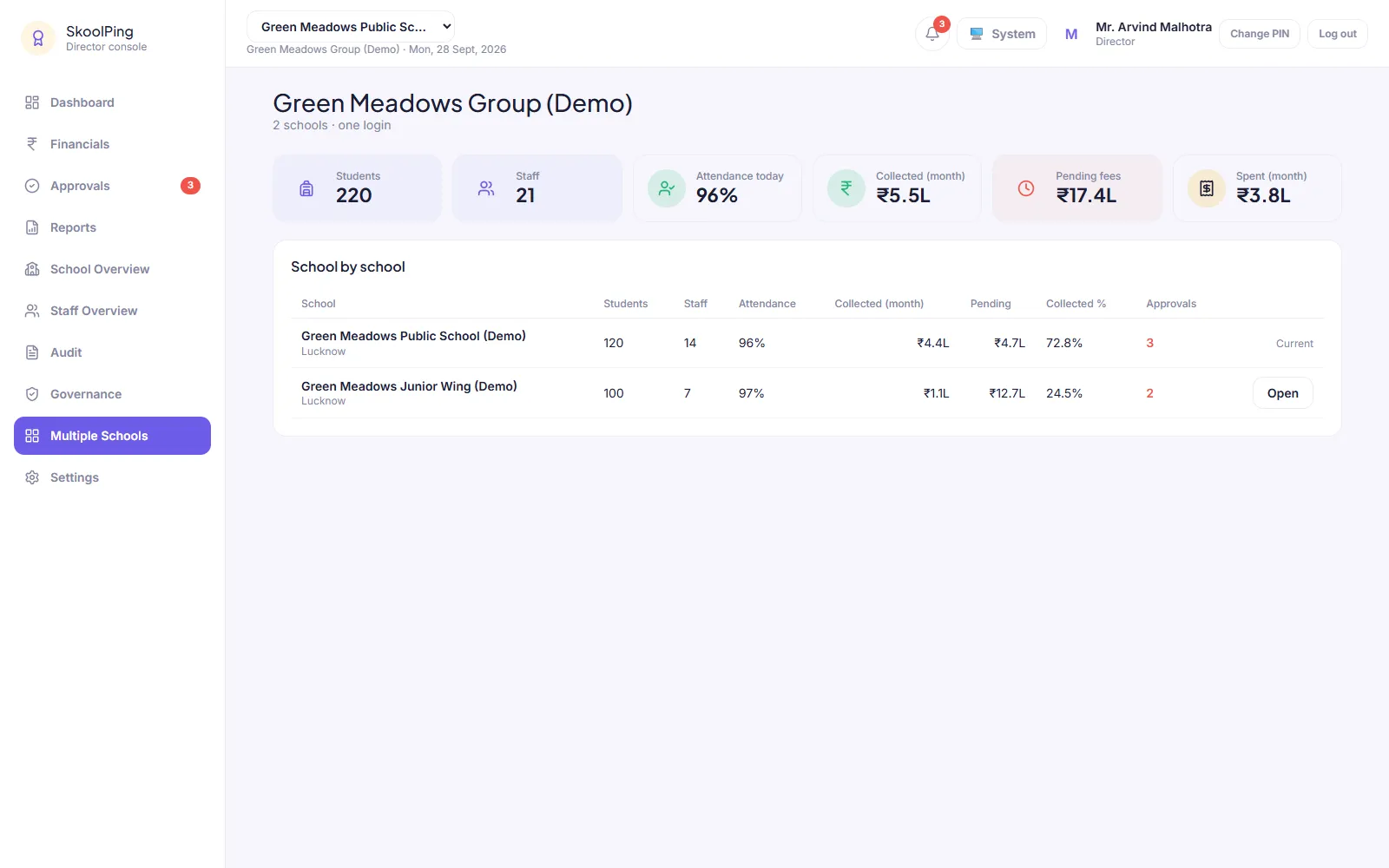Click the ₹4.4L collected amount
The width and height of the screenshot is (1389, 868).
(933, 343)
